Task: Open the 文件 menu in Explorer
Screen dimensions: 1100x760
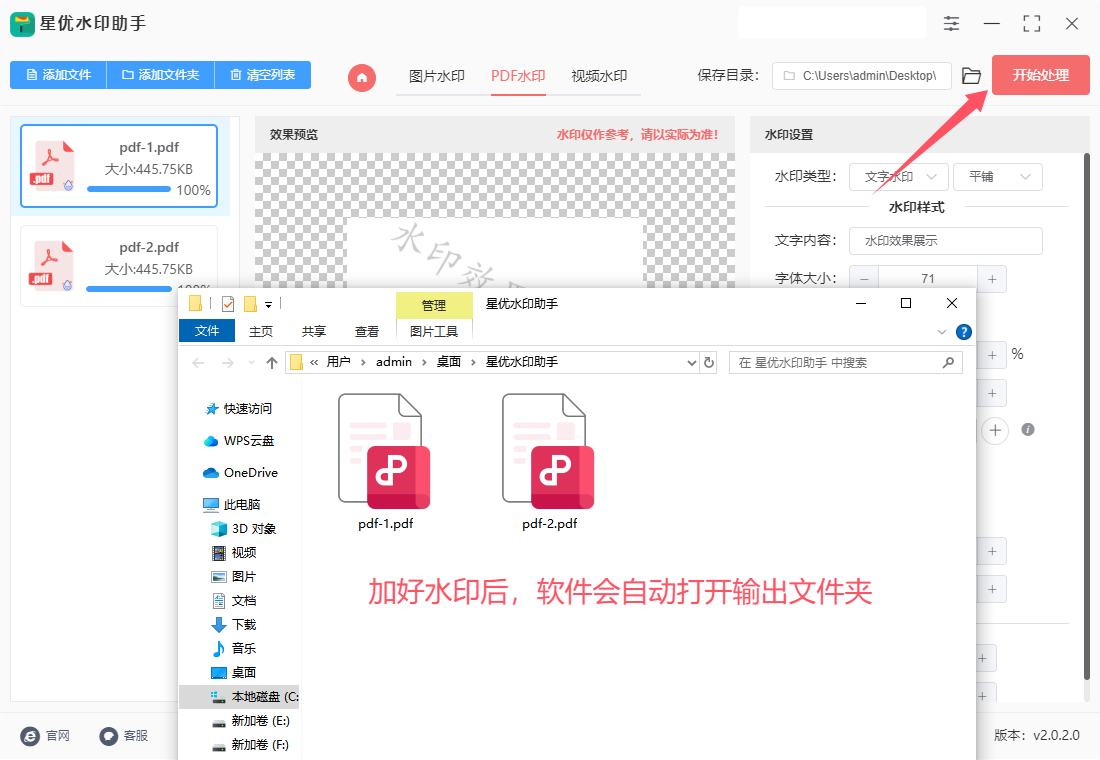Action: 207,331
